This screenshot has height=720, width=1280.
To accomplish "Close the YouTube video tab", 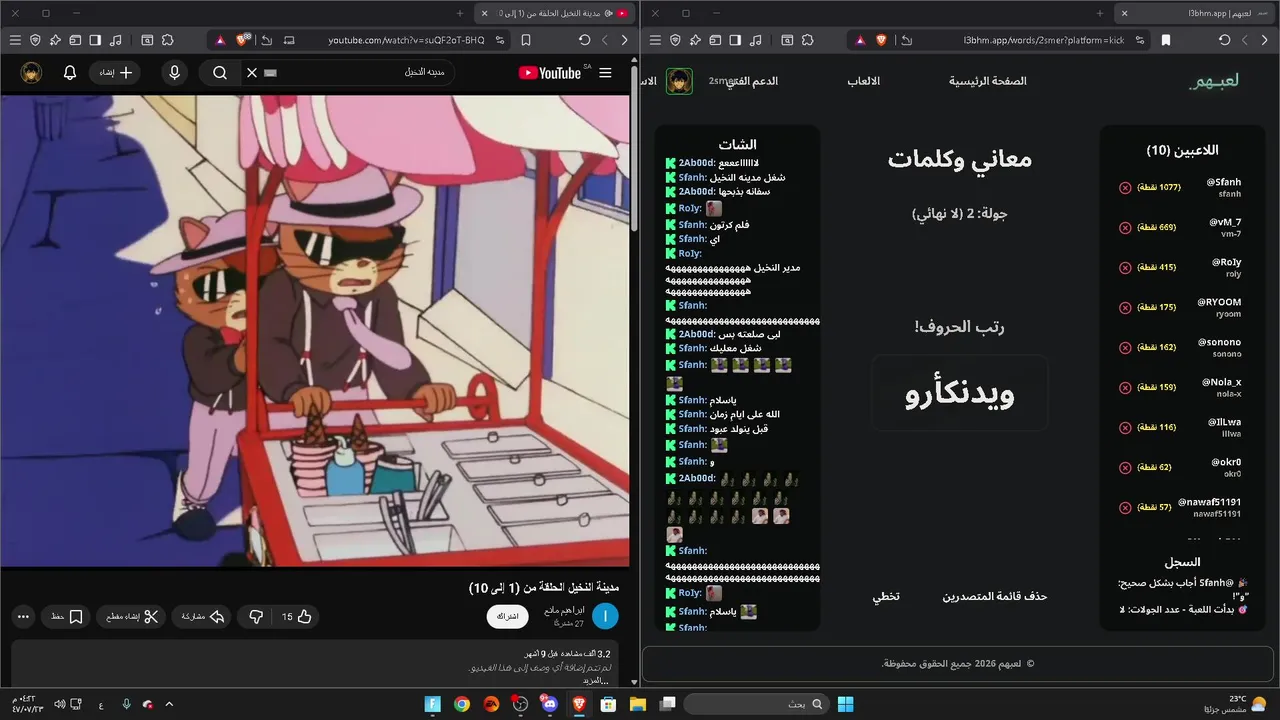I will pyautogui.click(x=485, y=13).
